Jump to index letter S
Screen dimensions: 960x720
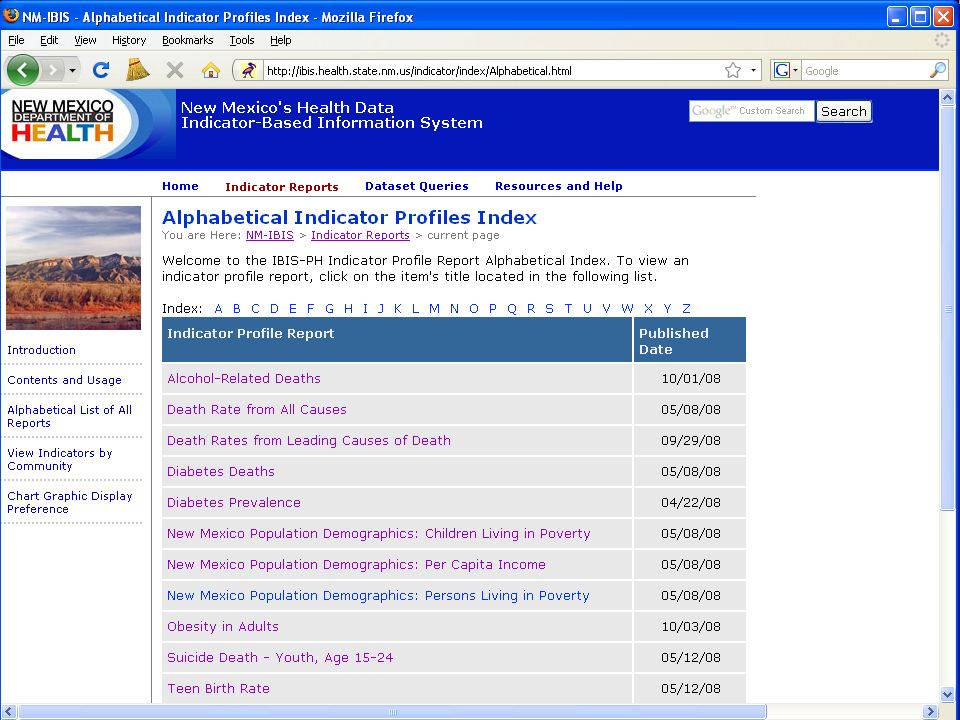click(x=549, y=309)
